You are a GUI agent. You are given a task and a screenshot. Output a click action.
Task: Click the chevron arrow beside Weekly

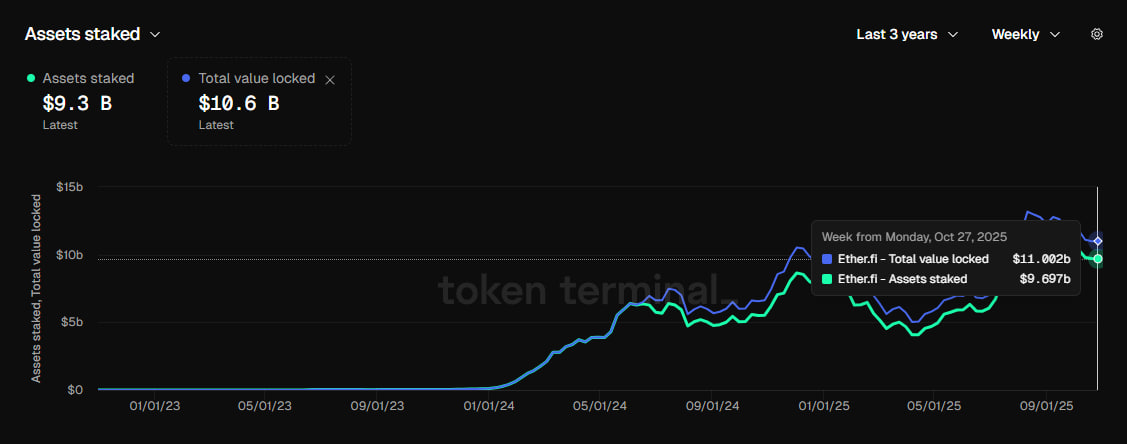point(1055,35)
